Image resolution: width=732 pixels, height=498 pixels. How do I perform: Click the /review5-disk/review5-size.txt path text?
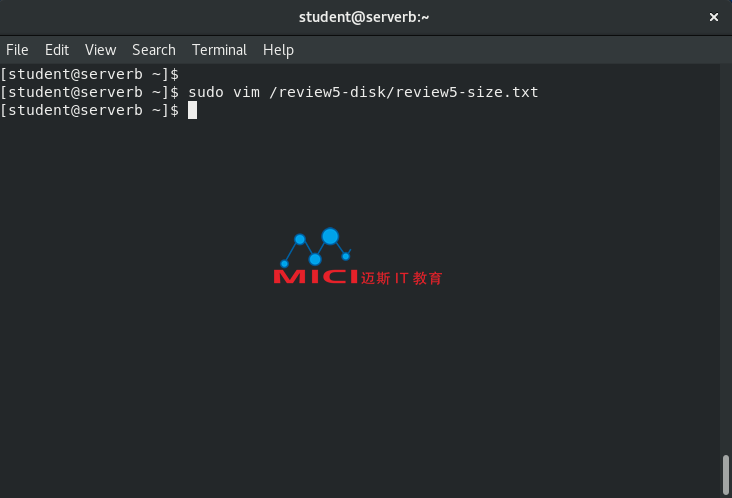[404, 92]
